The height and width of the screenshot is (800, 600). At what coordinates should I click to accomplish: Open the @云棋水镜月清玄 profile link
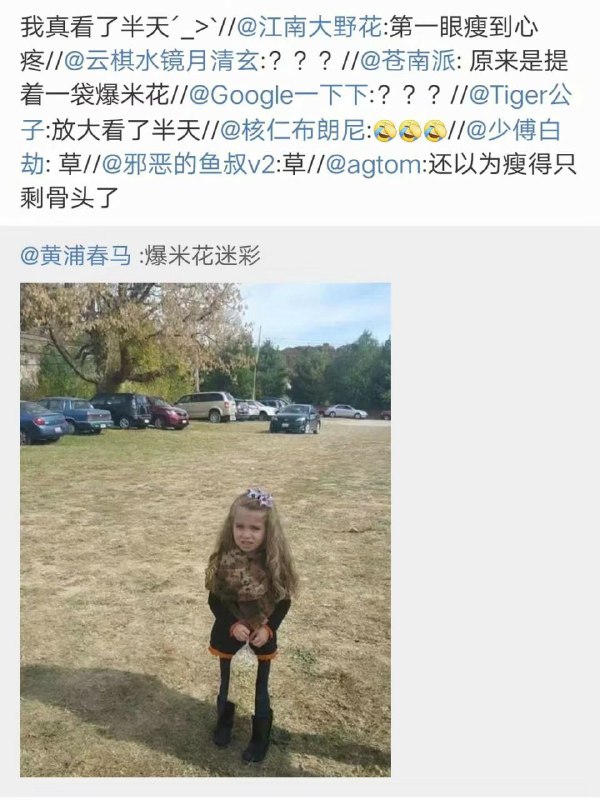coord(163,61)
